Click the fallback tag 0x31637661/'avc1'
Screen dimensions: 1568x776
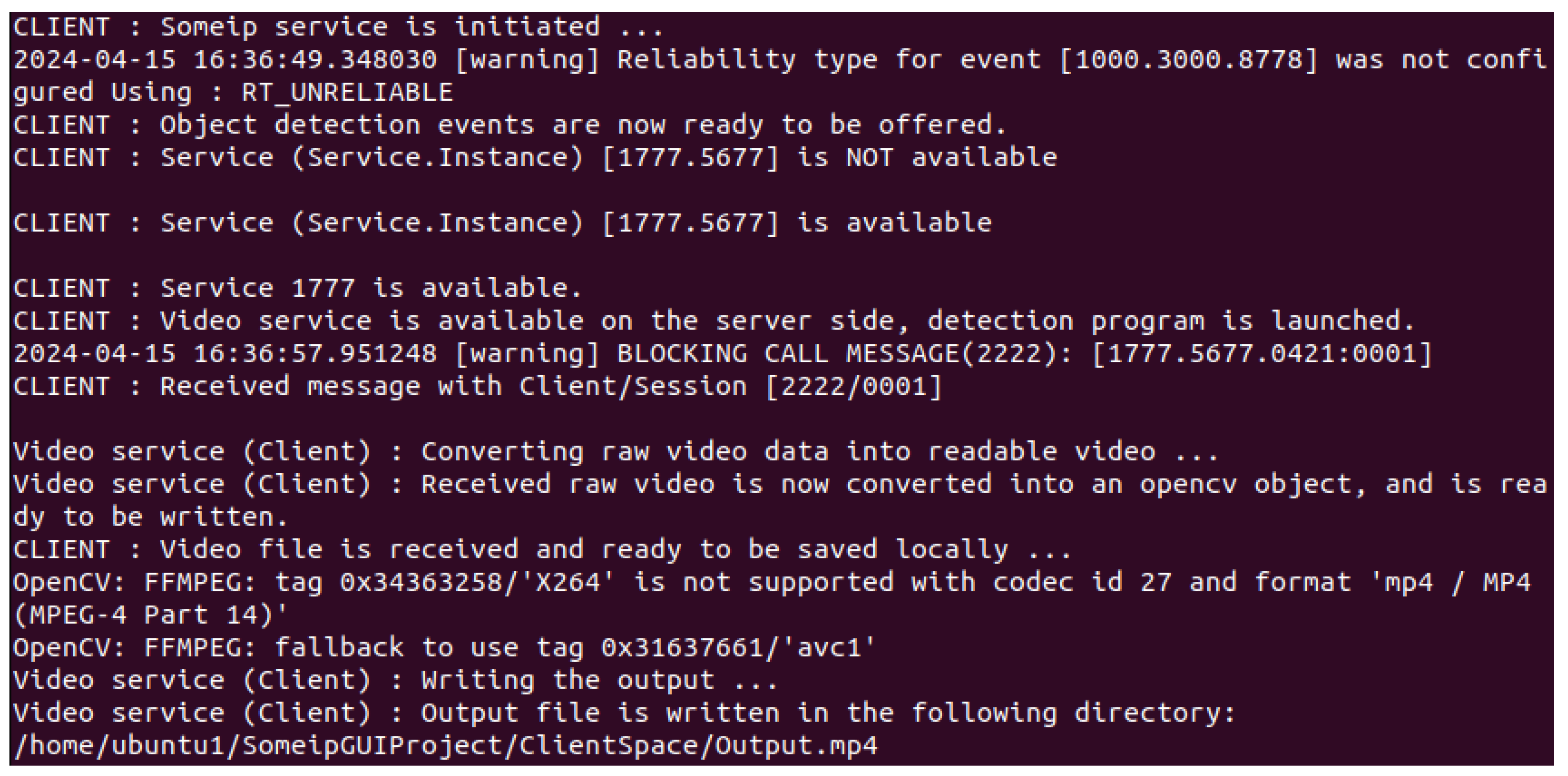click(x=738, y=648)
